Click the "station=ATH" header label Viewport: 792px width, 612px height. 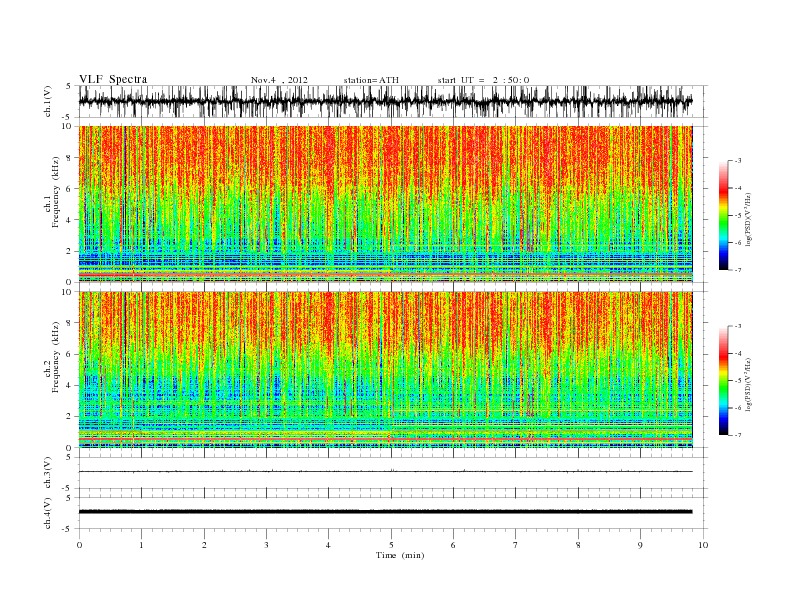[371, 80]
